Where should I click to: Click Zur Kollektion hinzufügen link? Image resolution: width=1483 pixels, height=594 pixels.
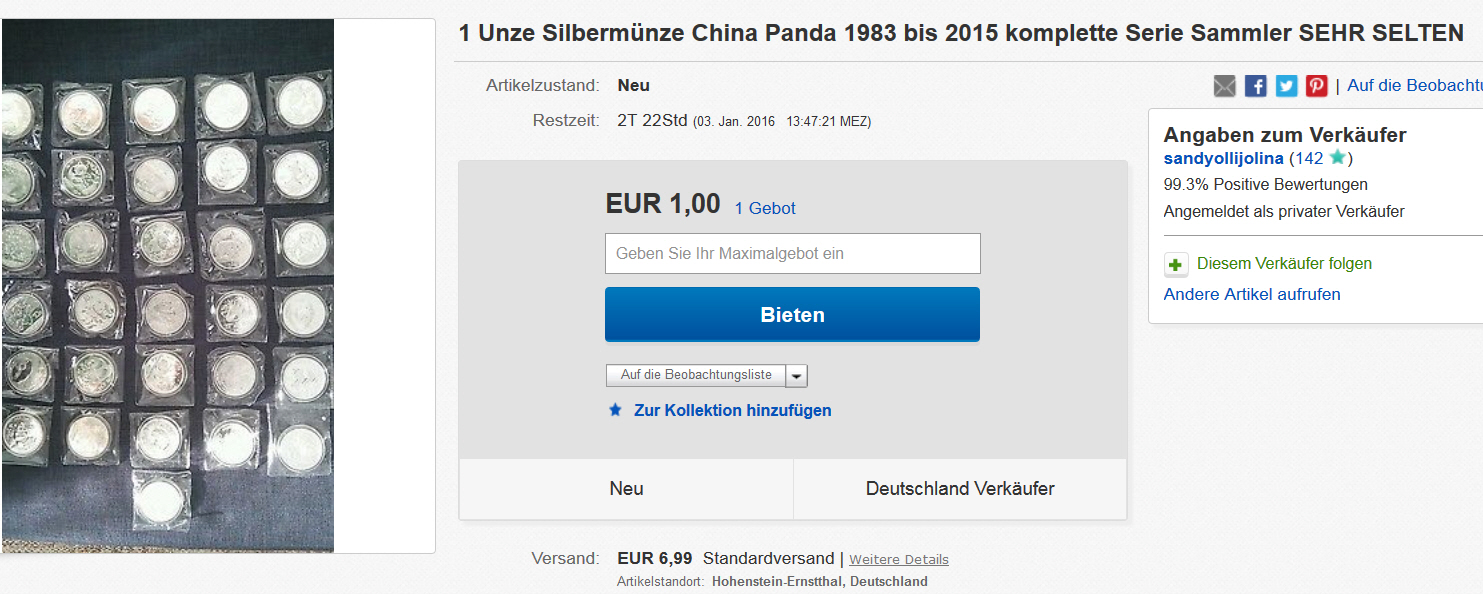[732, 410]
